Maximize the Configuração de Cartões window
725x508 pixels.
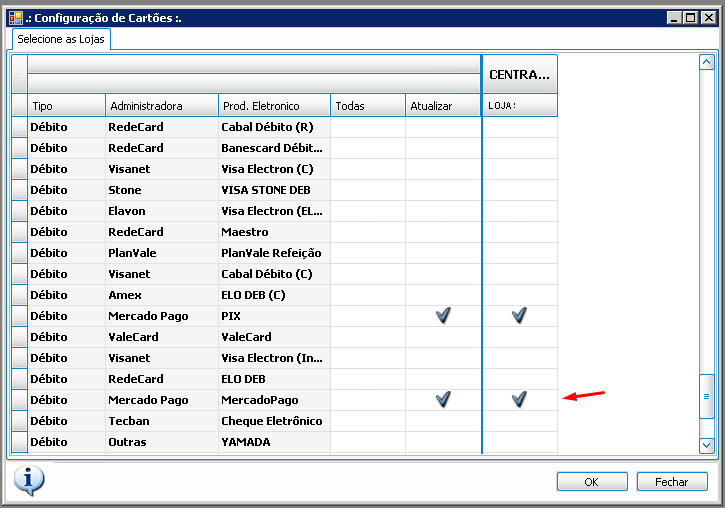(x=691, y=18)
